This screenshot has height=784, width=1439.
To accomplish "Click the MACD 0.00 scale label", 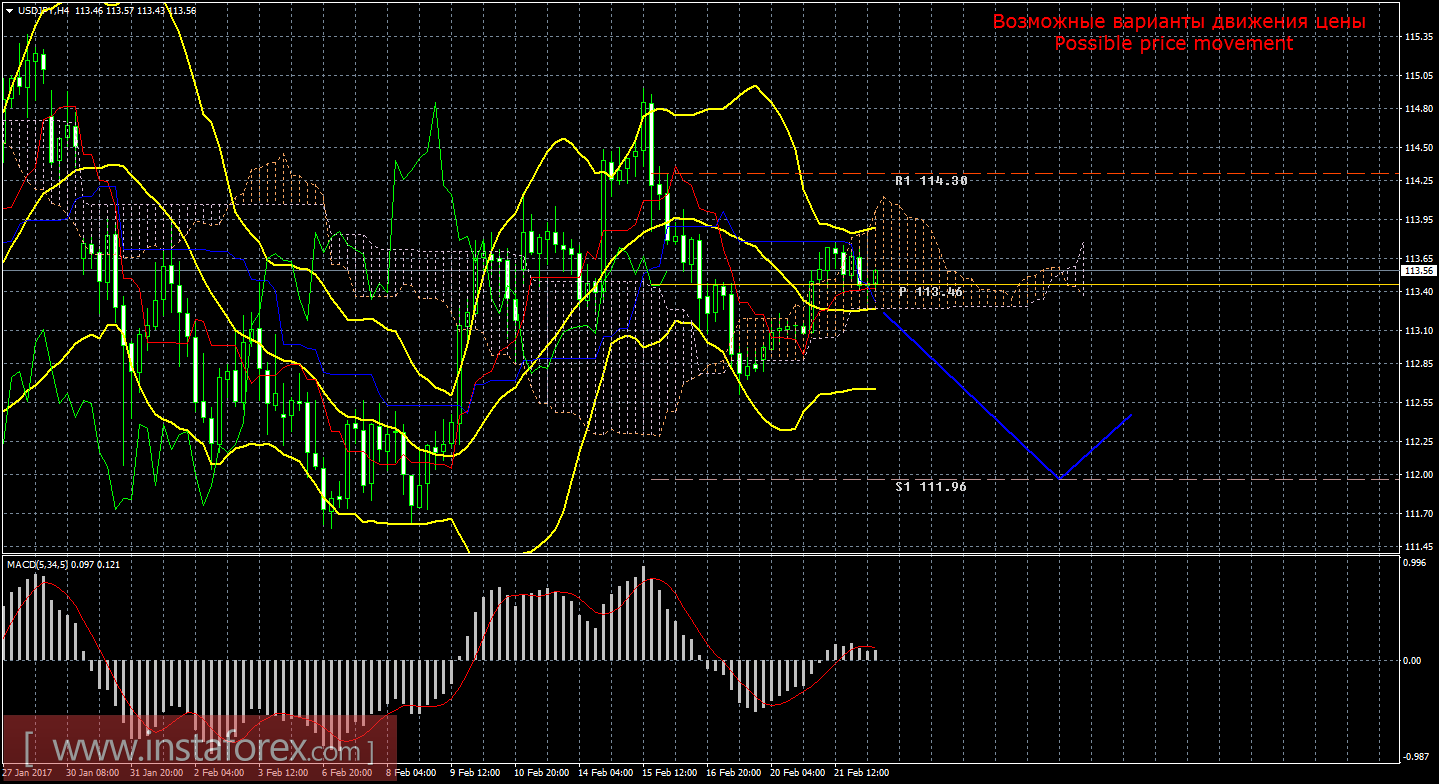I will coord(1412,661).
